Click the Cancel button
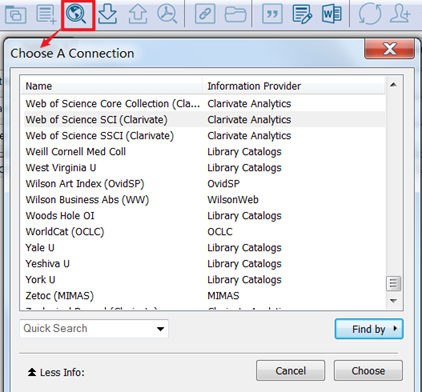This screenshot has width=422, height=392. click(x=290, y=371)
